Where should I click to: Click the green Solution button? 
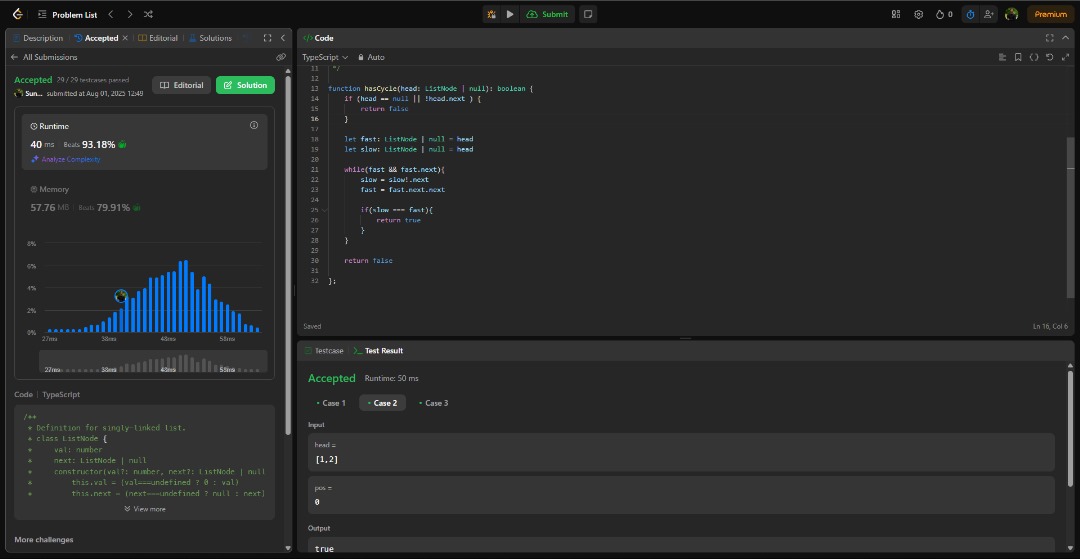(x=245, y=85)
